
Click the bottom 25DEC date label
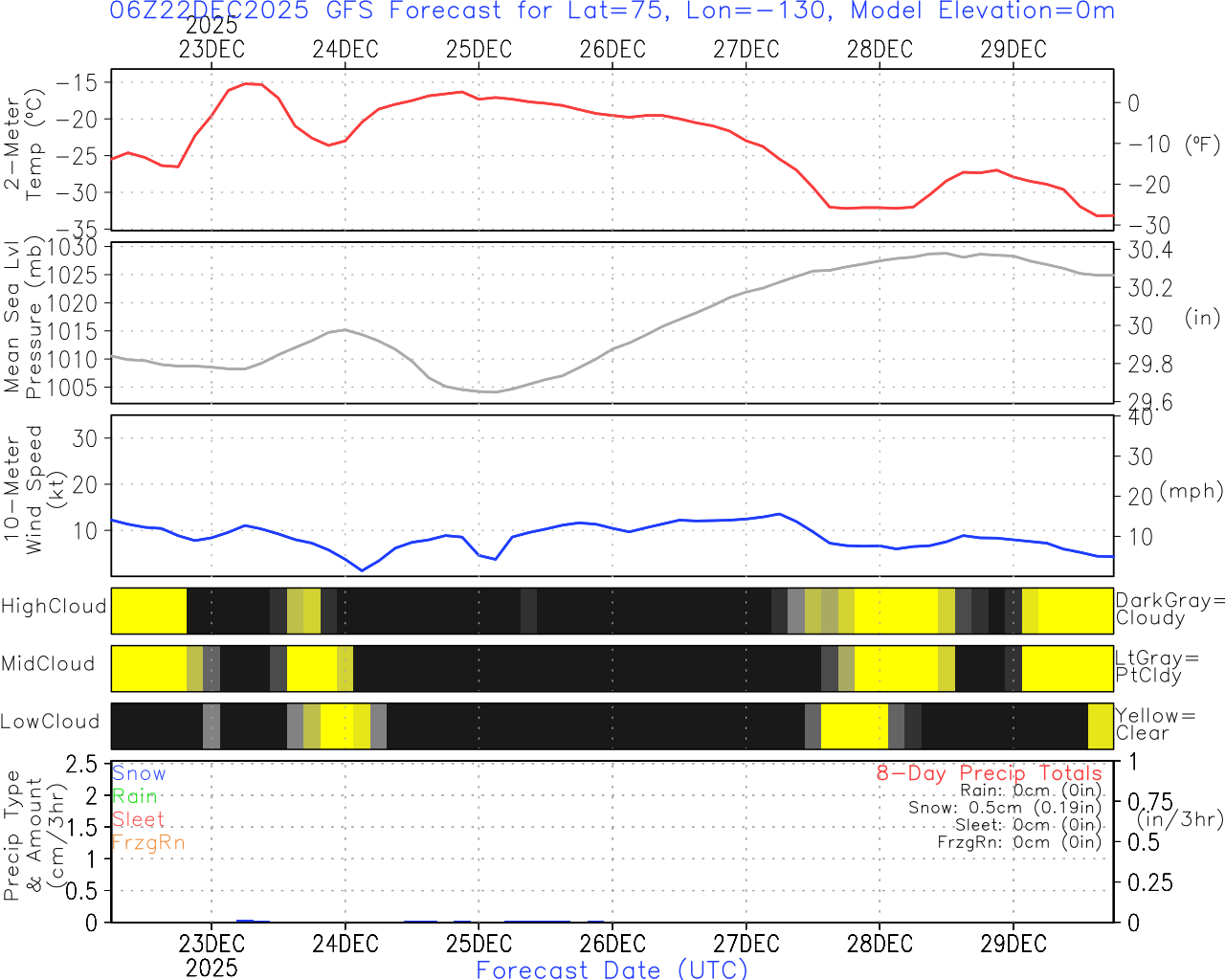(x=479, y=944)
